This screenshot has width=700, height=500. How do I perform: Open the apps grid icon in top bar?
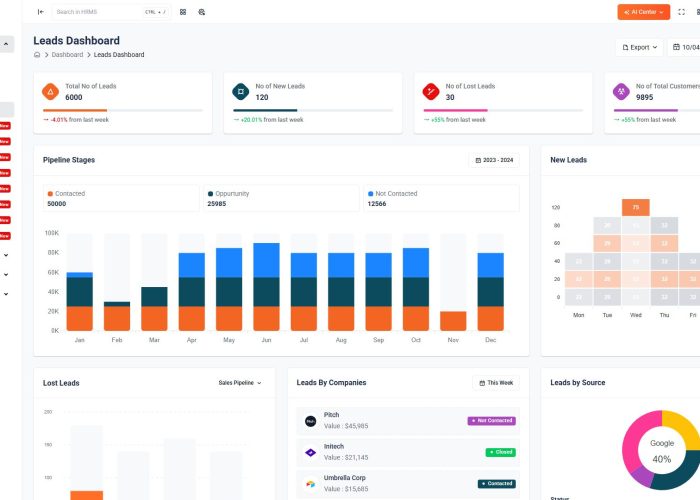coord(183,12)
